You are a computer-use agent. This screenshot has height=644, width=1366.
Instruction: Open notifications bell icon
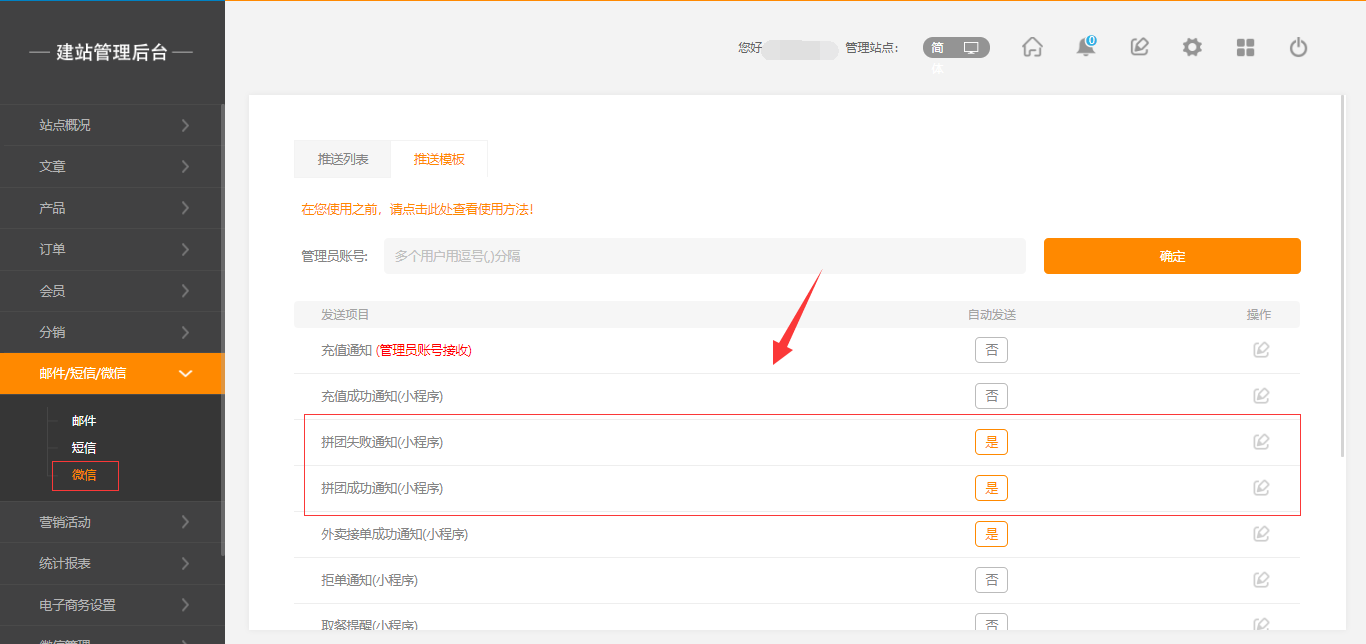(x=1085, y=47)
